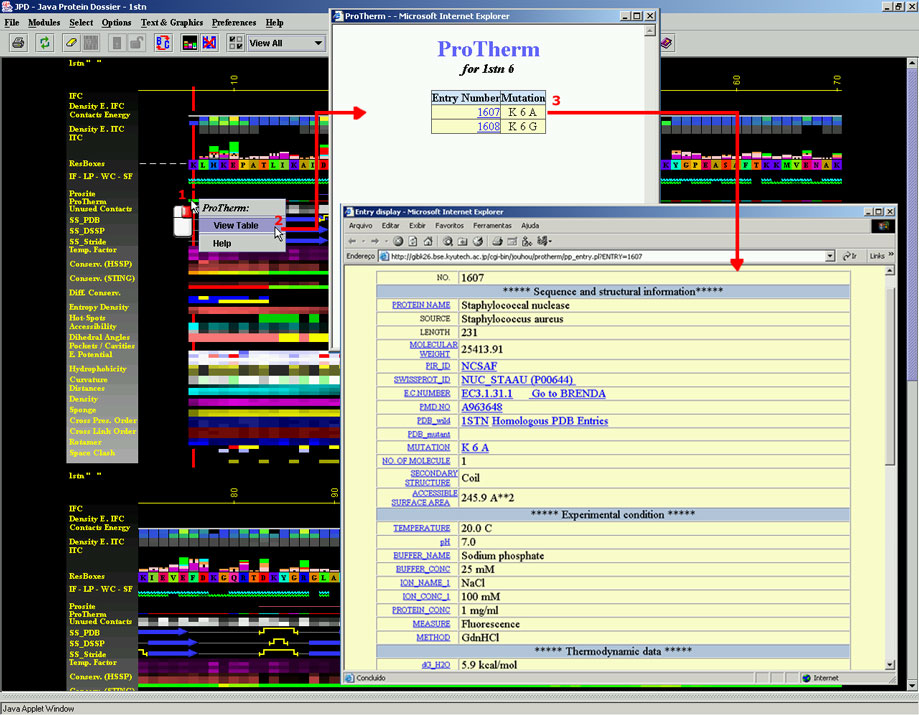
Task: Click the checkbox grid selection icon
Action: coord(236,43)
